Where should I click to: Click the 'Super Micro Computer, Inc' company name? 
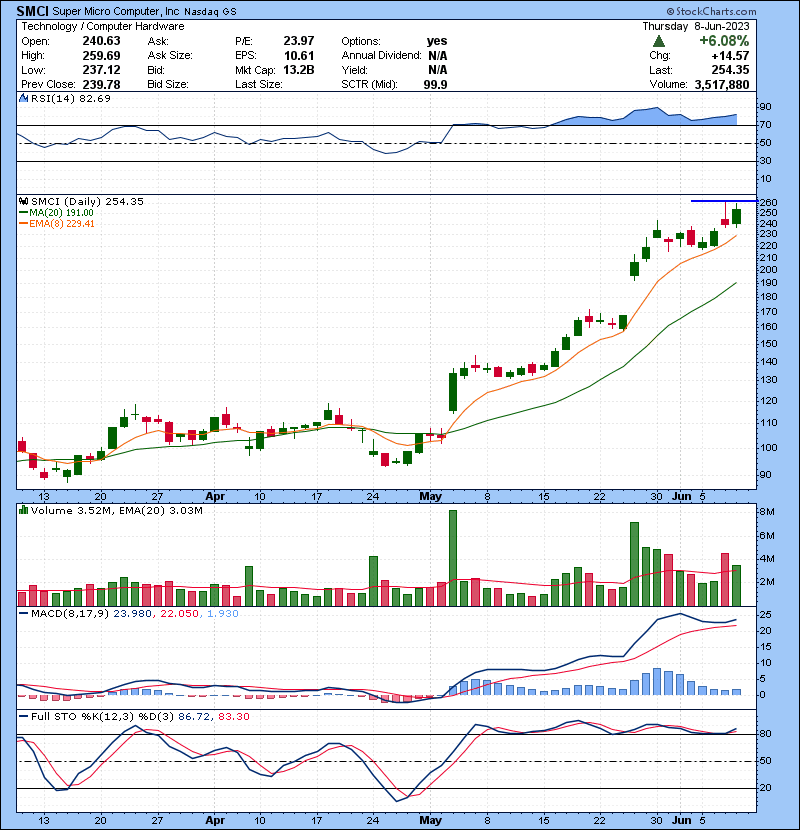tap(116, 11)
